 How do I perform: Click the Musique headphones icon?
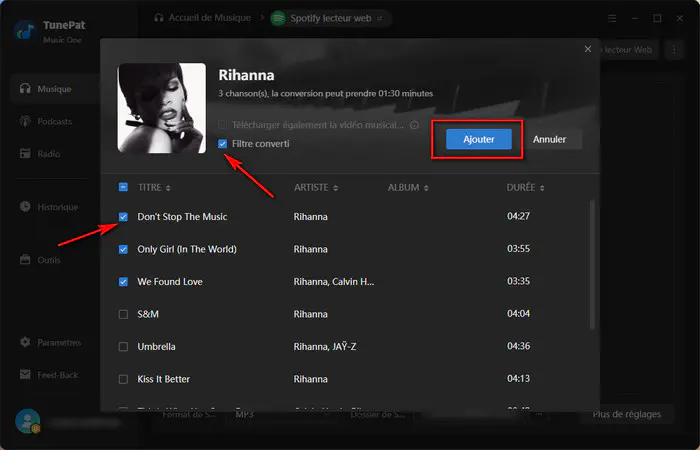pos(25,88)
